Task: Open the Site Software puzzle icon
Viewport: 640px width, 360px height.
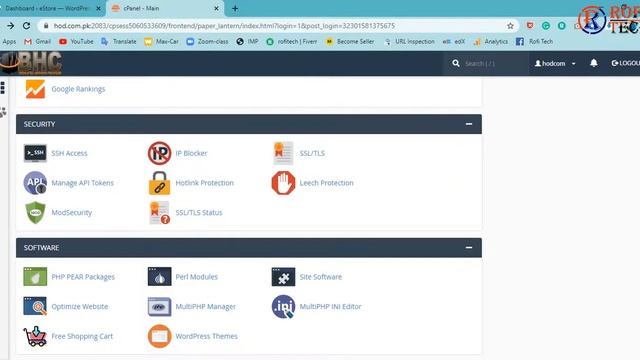Action: point(283,277)
